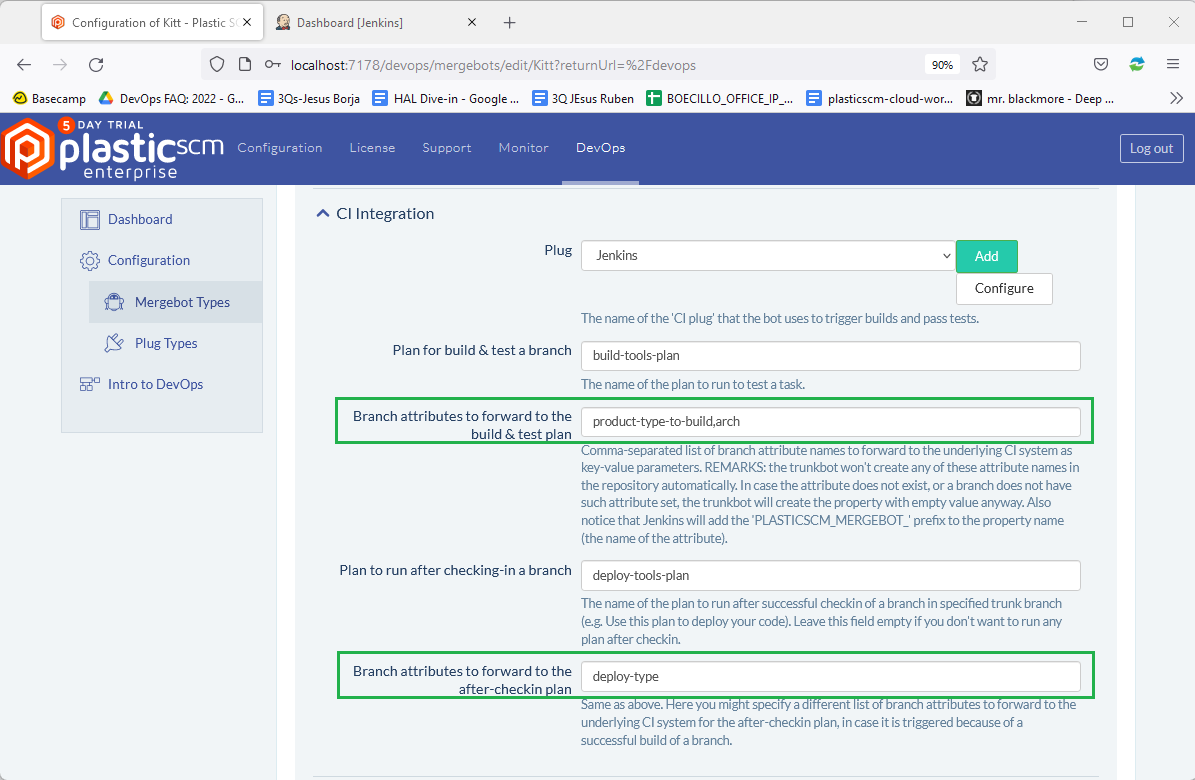The height and width of the screenshot is (780, 1195).
Task: Open the License menu item
Action: 372,148
